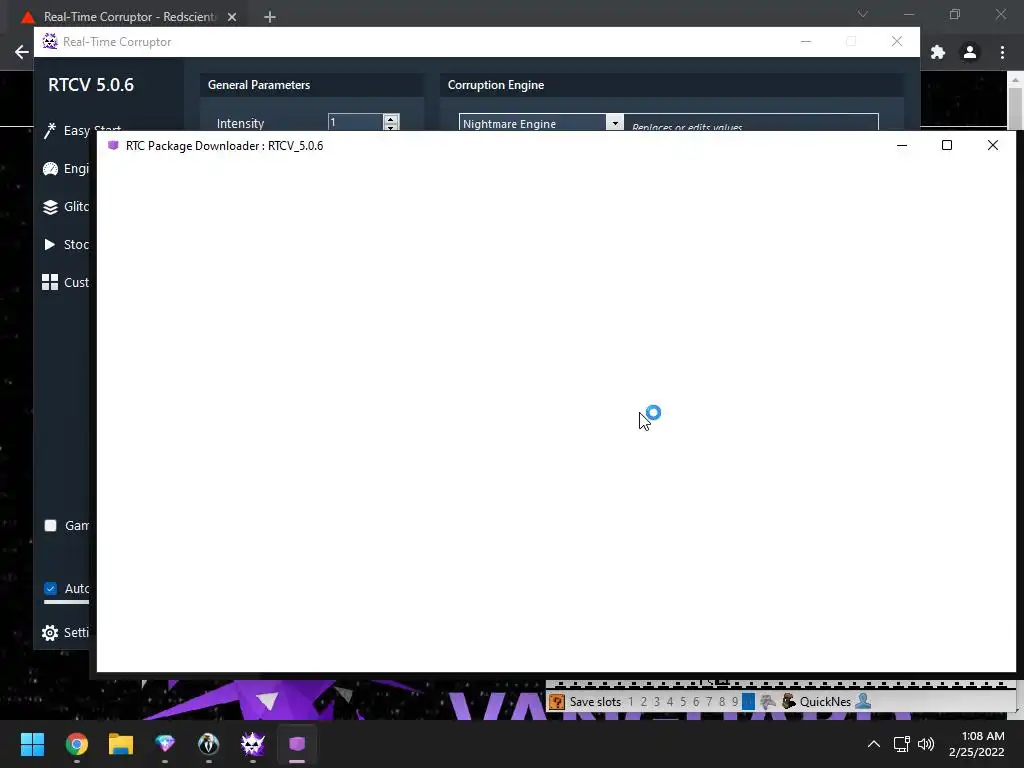Minimize the RTC Package Downloader window
Viewport: 1024px width, 768px height.
pyautogui.click(x=902, y=145)
